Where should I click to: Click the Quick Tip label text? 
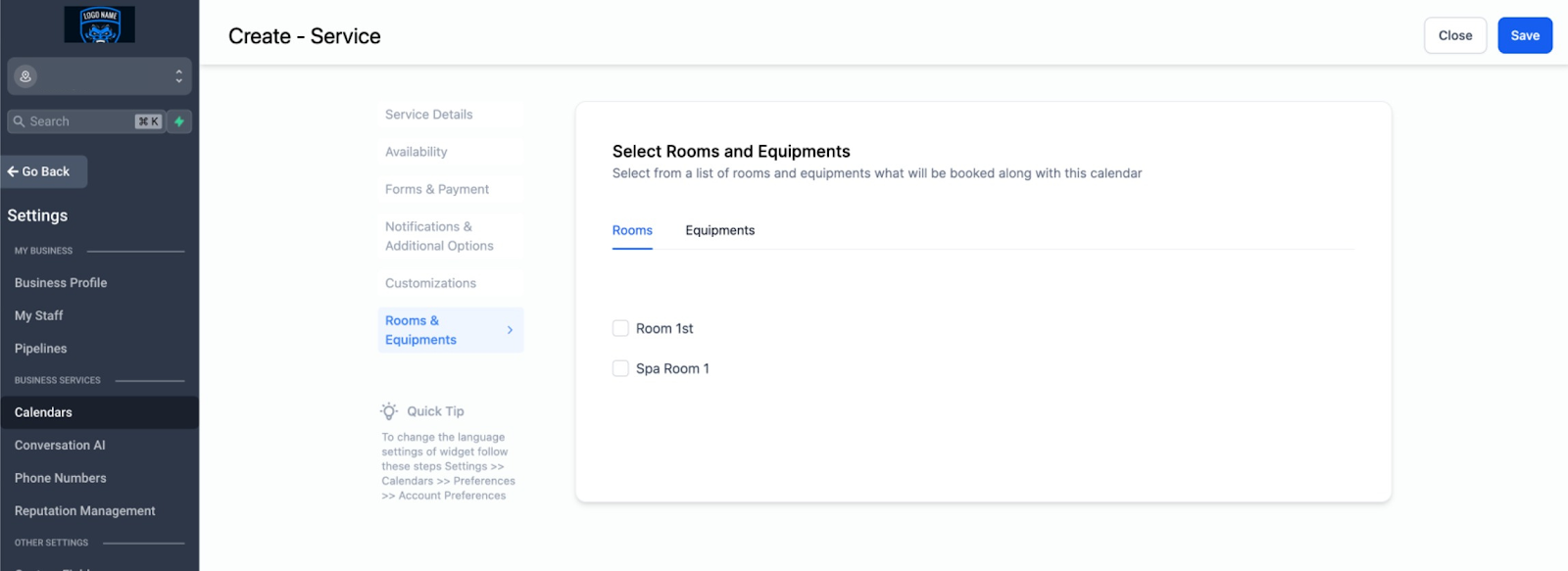pos(435,411)
